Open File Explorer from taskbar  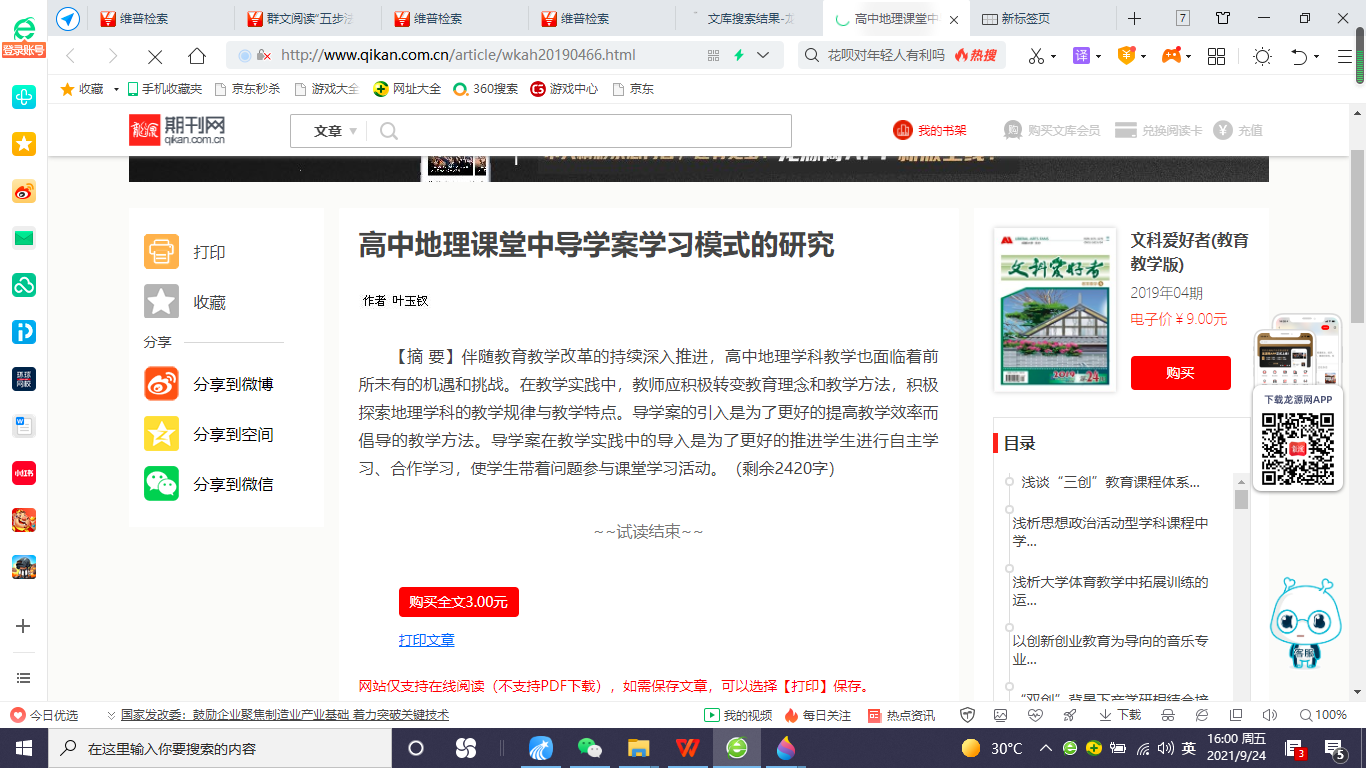[x=638, y=748]
